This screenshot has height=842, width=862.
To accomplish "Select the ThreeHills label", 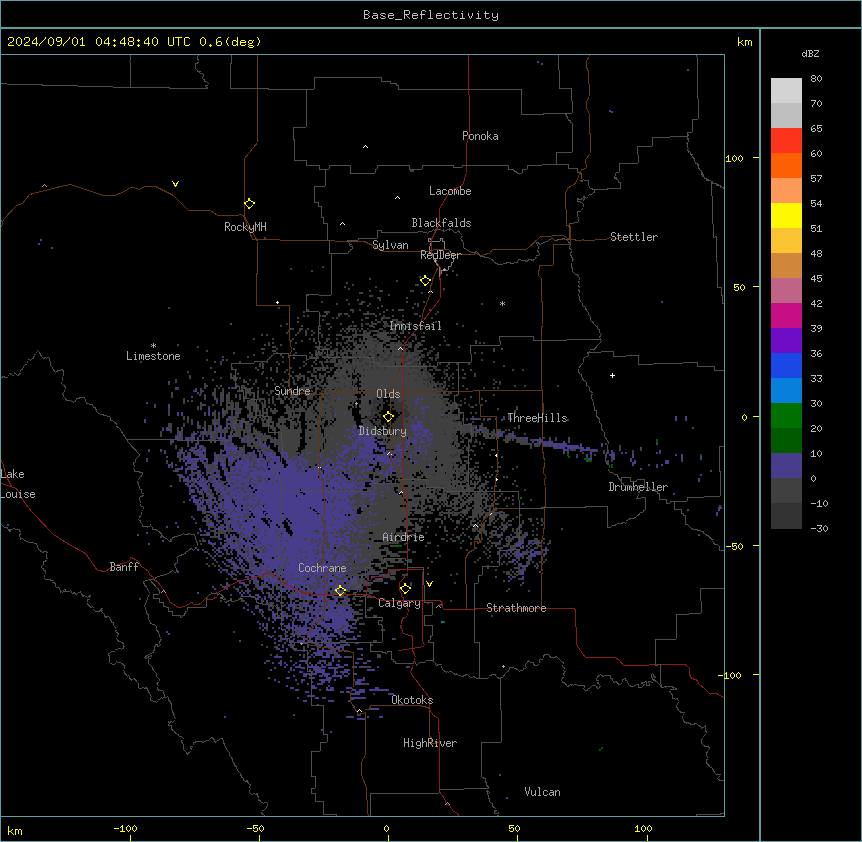I will tap(537, 418).
